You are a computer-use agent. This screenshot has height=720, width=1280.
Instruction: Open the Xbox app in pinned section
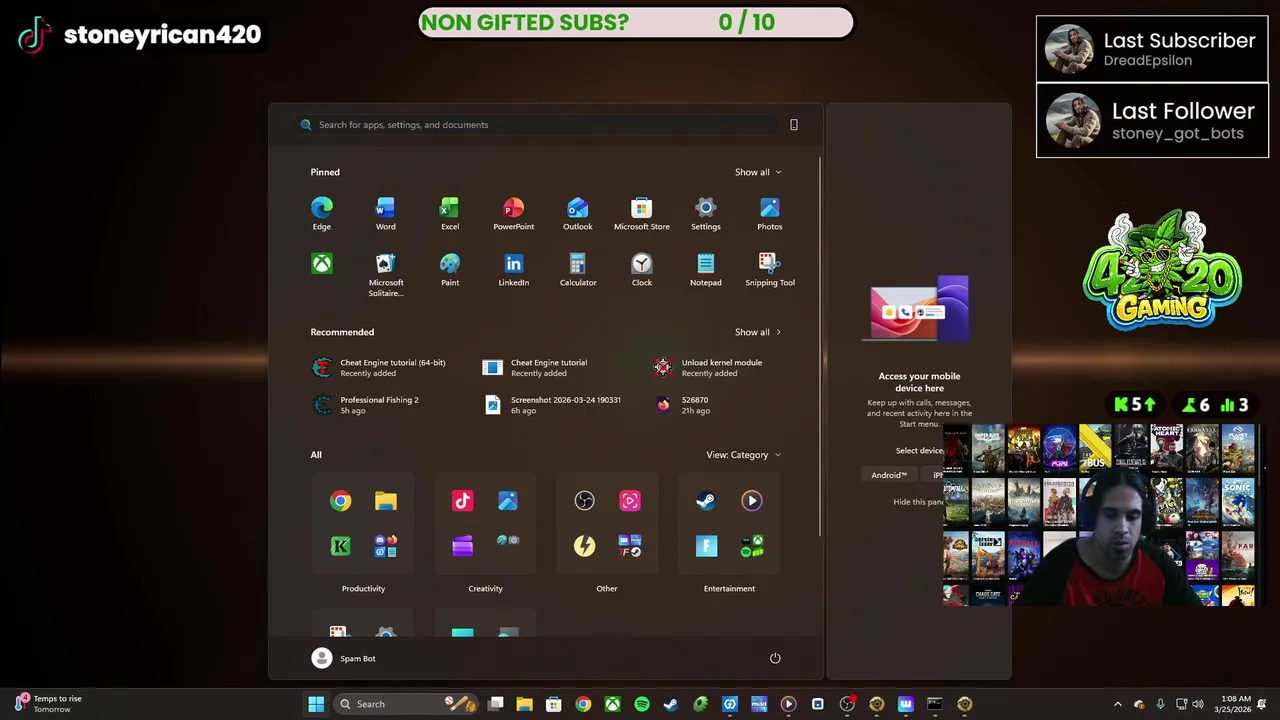(321, 264)
